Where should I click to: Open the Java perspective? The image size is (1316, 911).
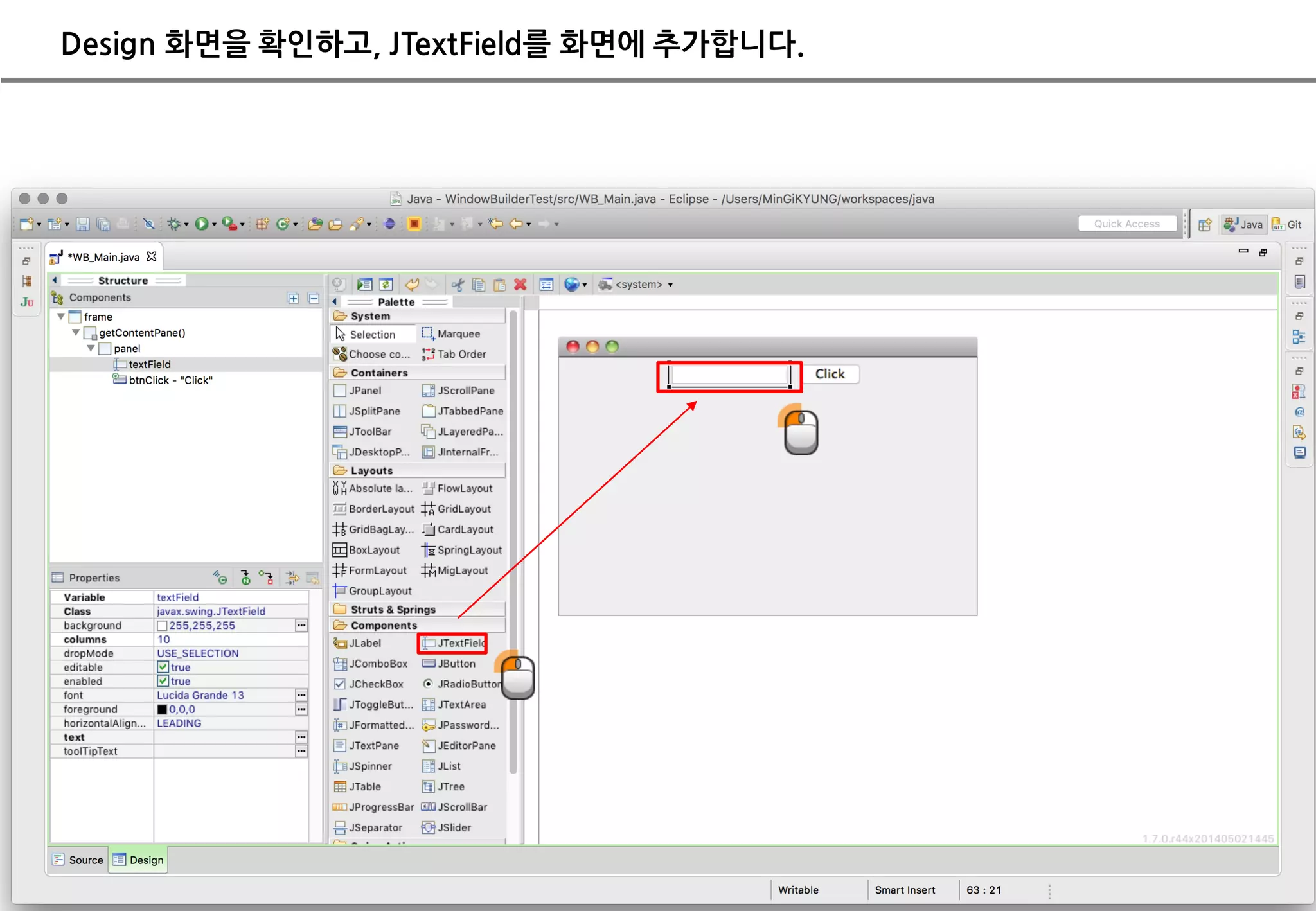(1243, 224)
